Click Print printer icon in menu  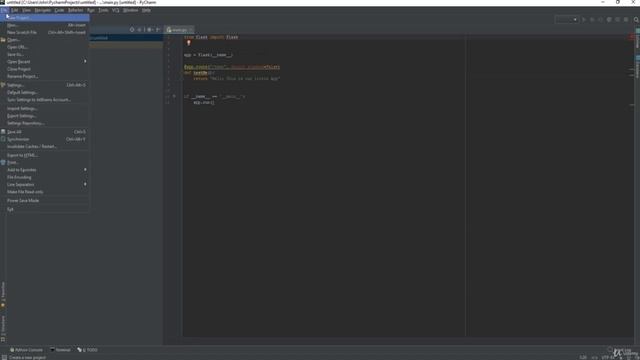tap(3, 162)
